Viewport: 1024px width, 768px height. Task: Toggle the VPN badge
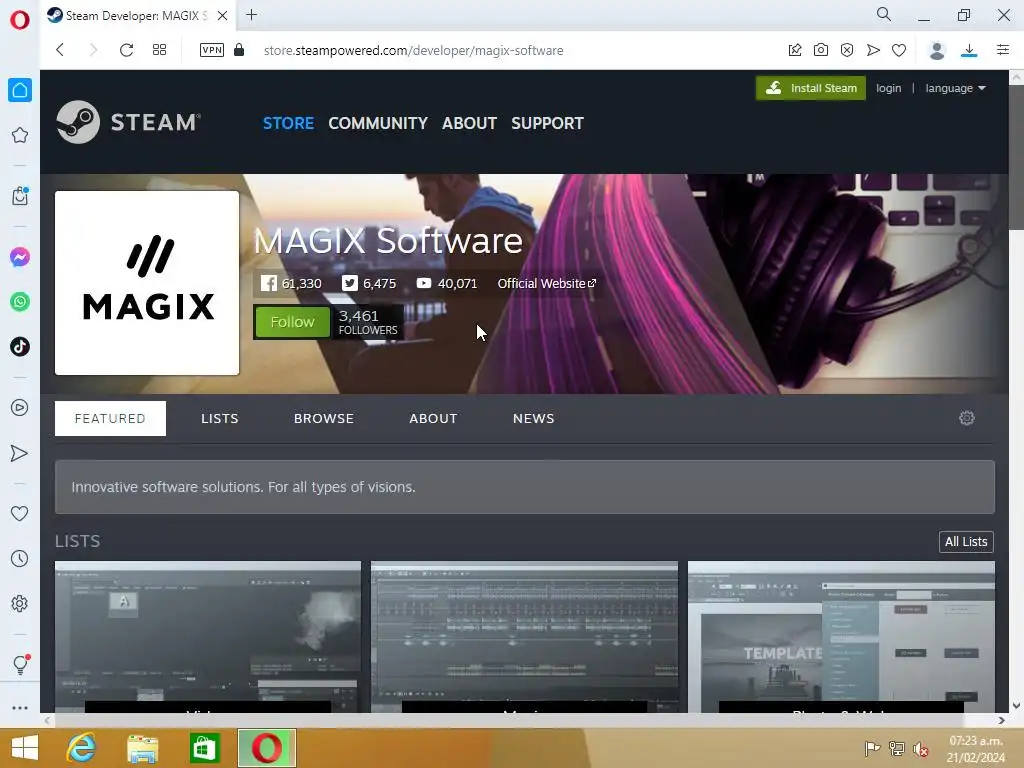[x=212, y=50]
